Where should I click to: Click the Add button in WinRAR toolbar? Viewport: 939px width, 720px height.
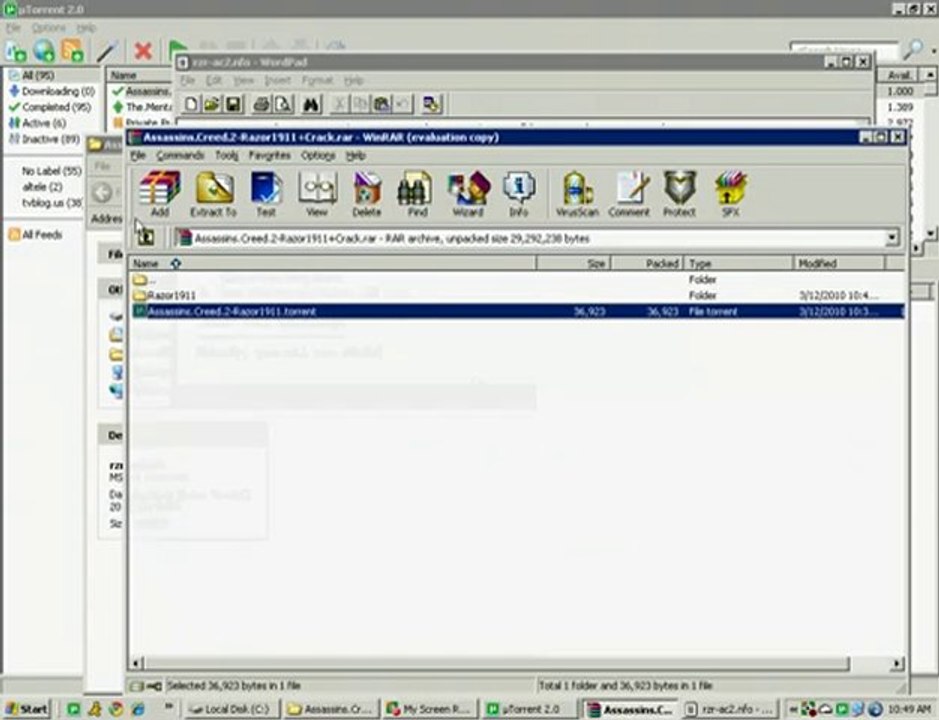click(159, 193)
